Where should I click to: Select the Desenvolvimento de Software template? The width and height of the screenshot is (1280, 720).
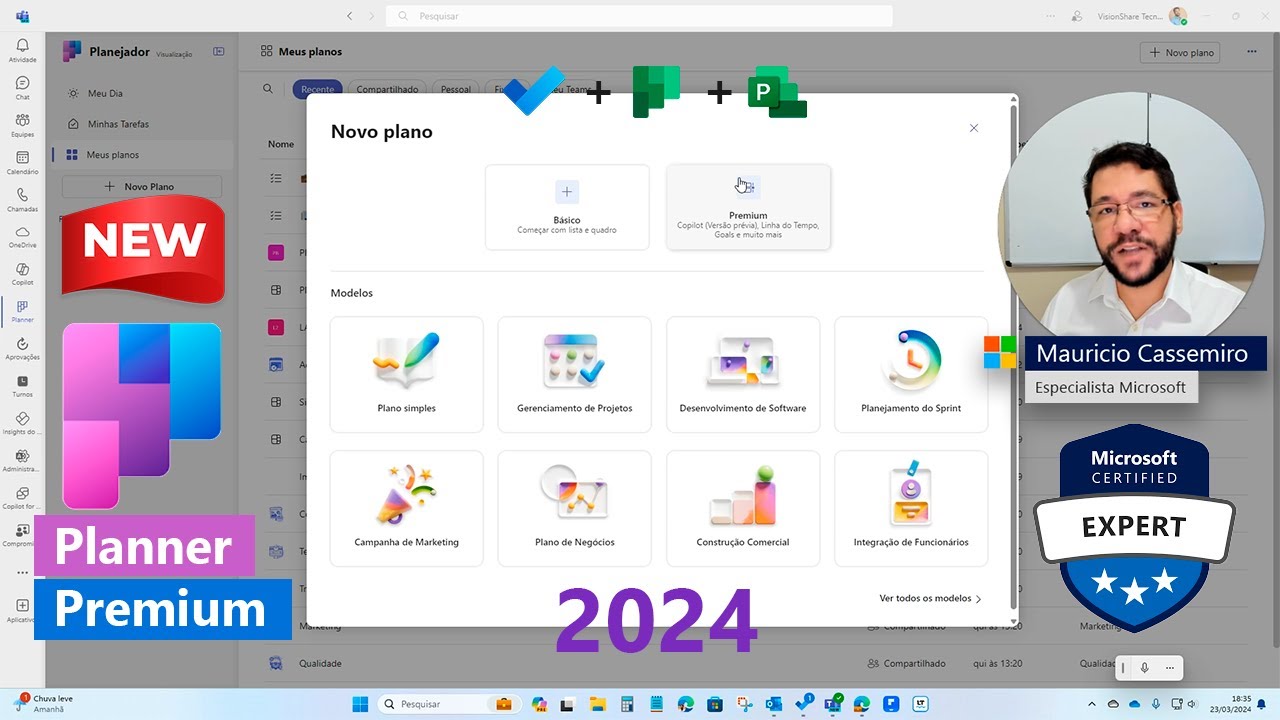click(743, 374)
